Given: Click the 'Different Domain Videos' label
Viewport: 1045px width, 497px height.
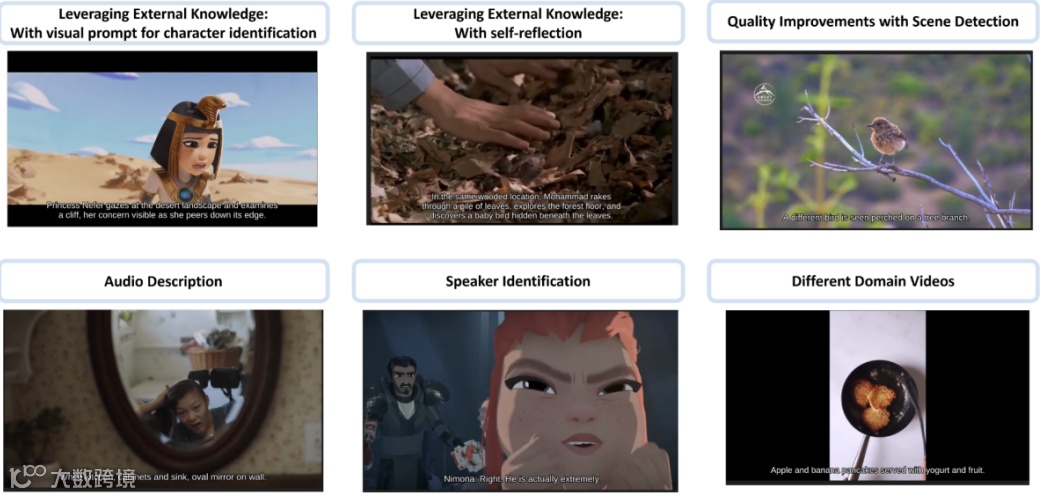Looking at the screenshot, I should pyautogui.click(x=873, y=281).
